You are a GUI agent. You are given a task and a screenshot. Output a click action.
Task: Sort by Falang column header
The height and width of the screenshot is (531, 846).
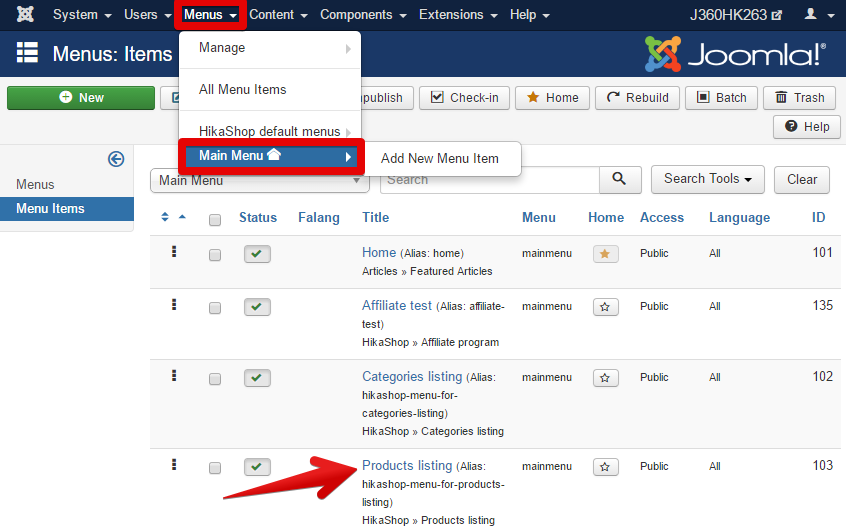coord(319,217)
